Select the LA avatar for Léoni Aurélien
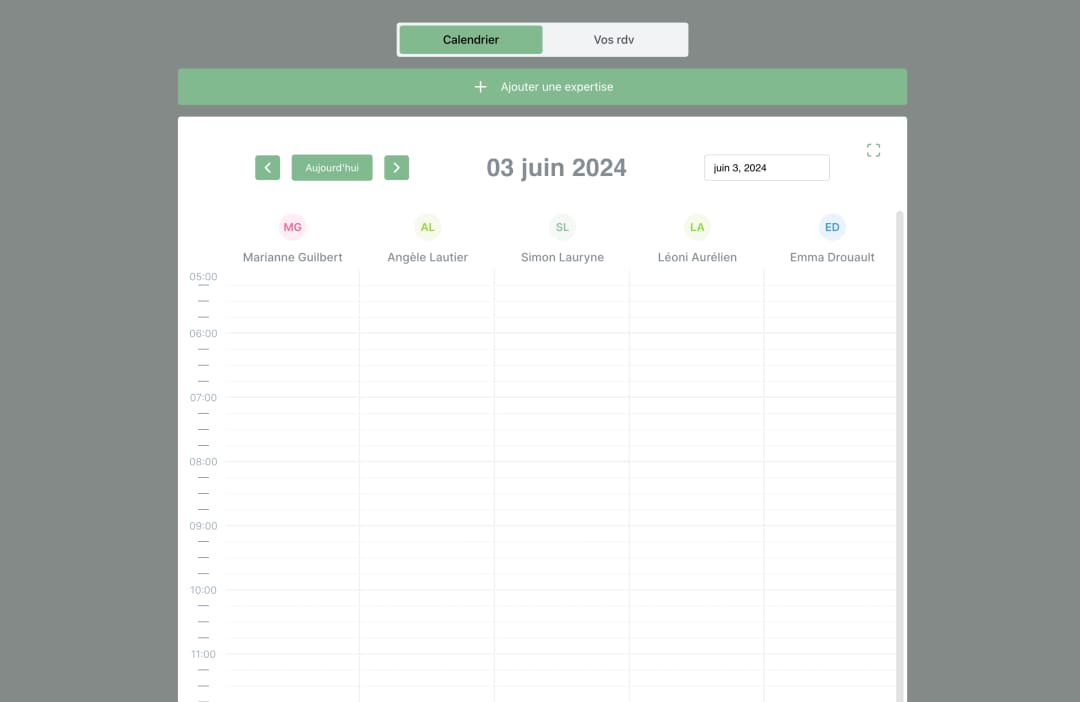1080x702 pixels. [697, 227]
